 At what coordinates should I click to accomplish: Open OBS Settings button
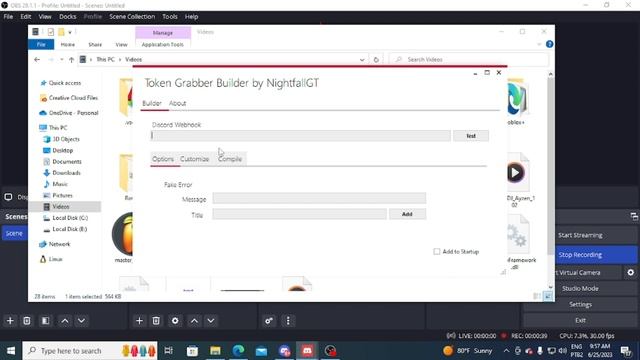point(580,304)
